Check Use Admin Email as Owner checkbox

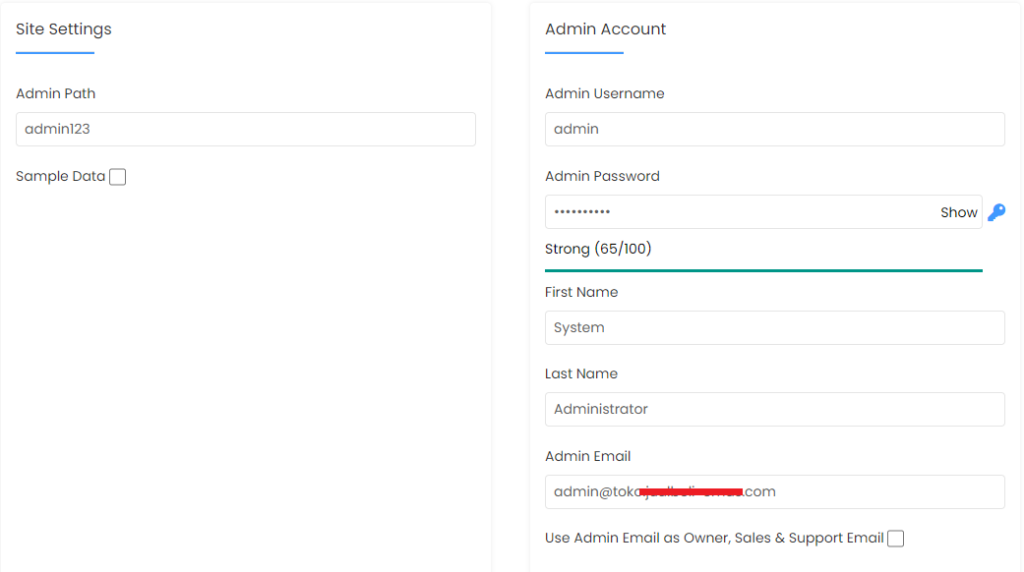pyautogui.click(x=896, y=539)
